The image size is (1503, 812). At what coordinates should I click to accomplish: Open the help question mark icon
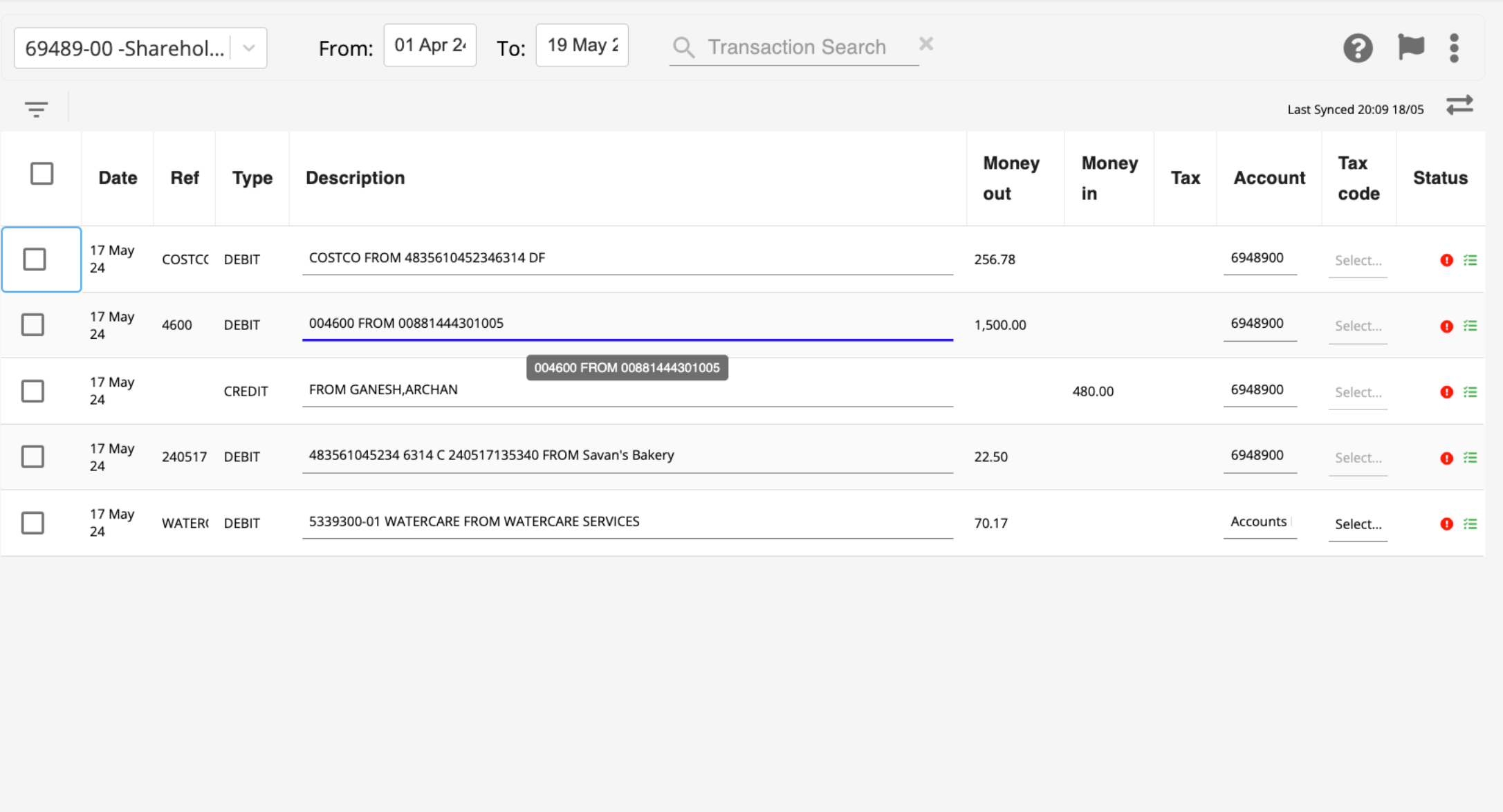(x=1357, y=48)
